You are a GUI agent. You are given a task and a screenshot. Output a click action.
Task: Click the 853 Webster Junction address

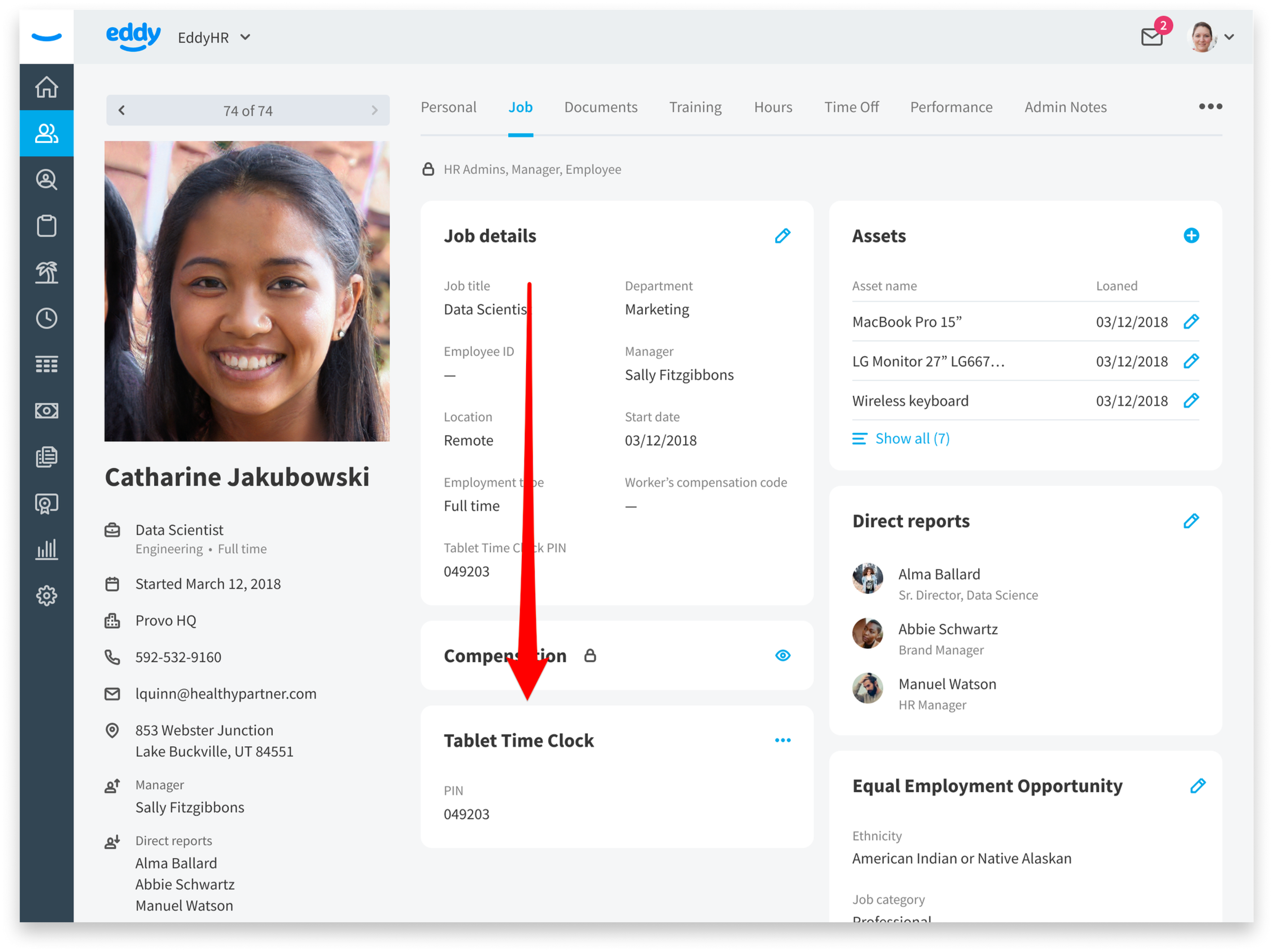coord(214,741)
